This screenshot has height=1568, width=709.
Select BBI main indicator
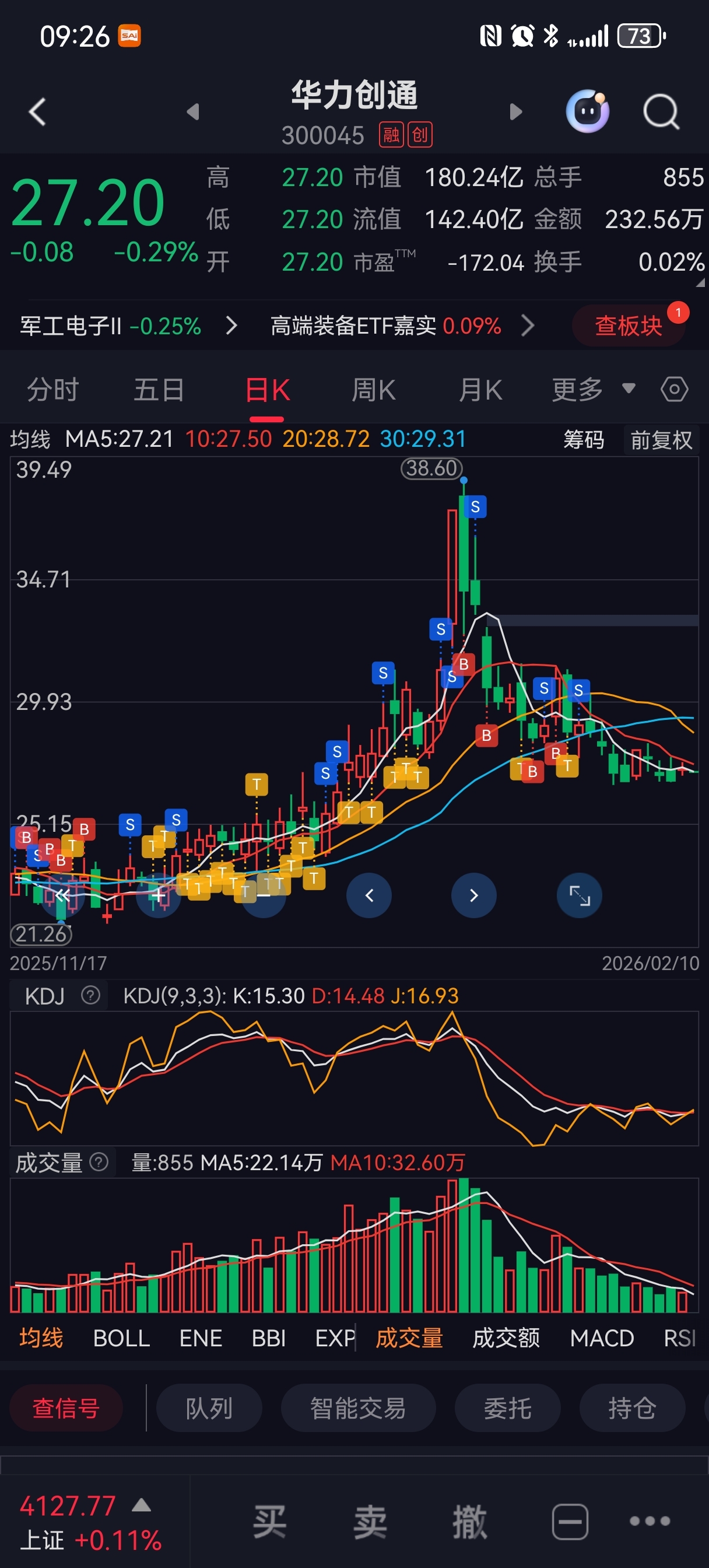[268, 1338]
